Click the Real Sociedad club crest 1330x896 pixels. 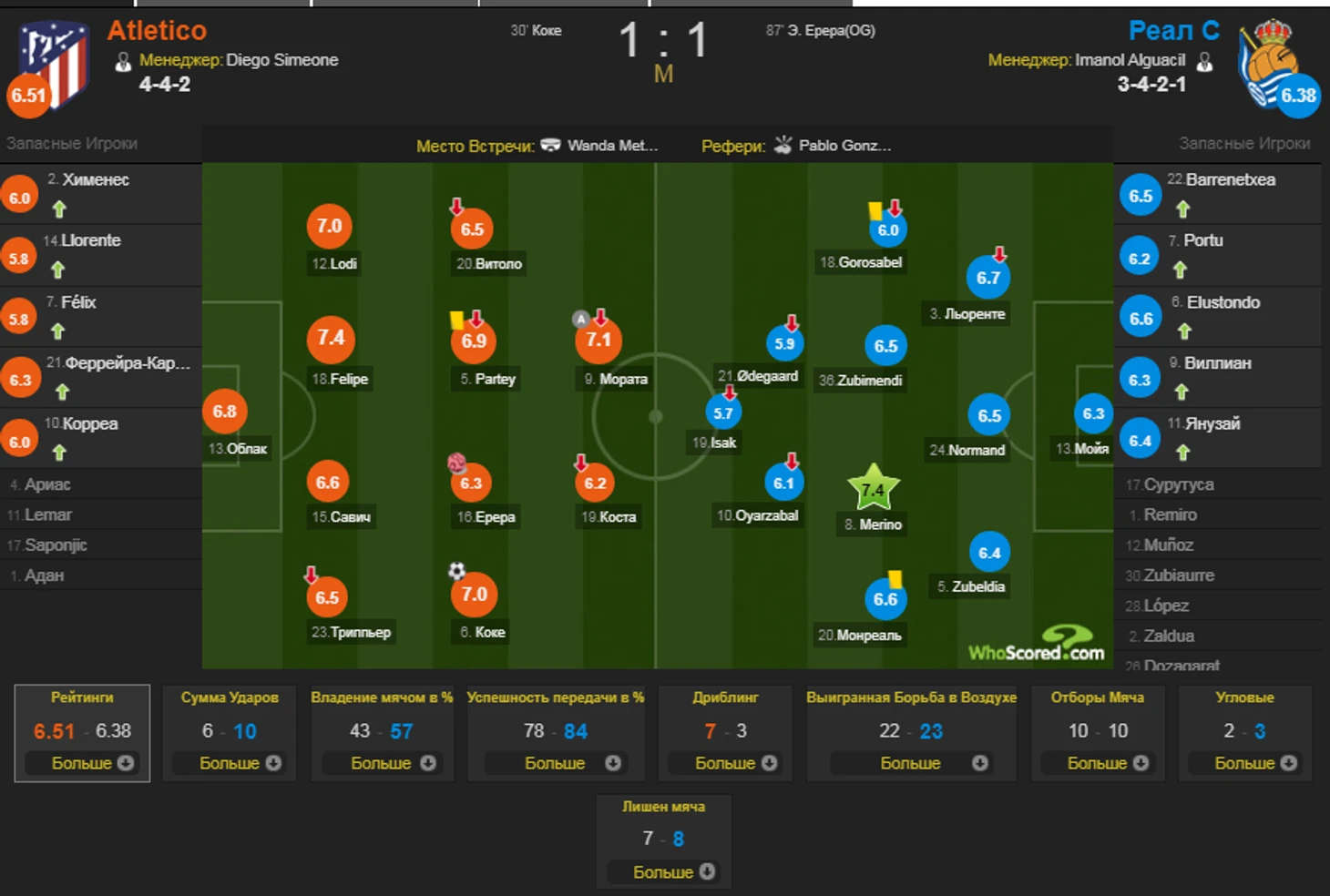coord(1269,62)
